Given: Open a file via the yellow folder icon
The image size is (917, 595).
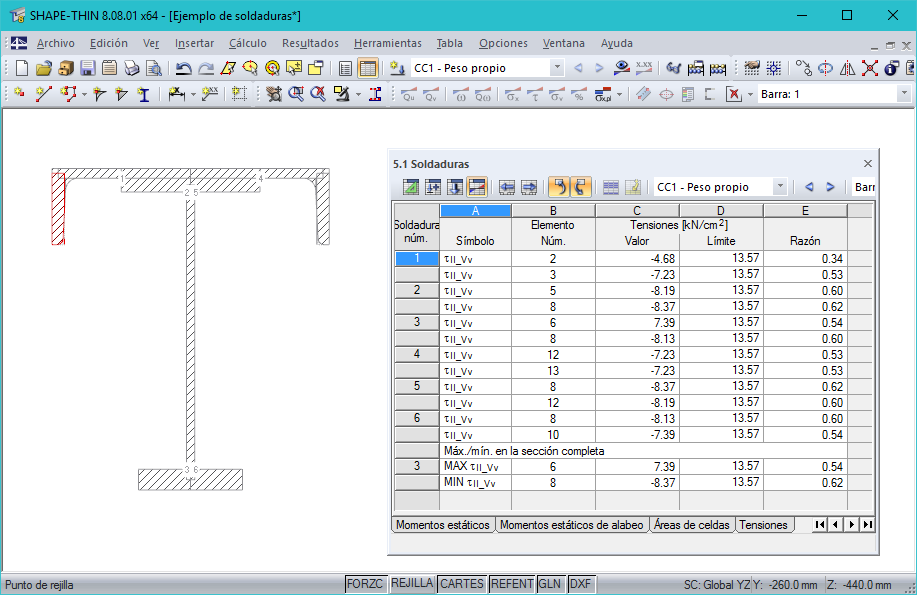Looking at the screenshot, I should click(x=43, y=68).
